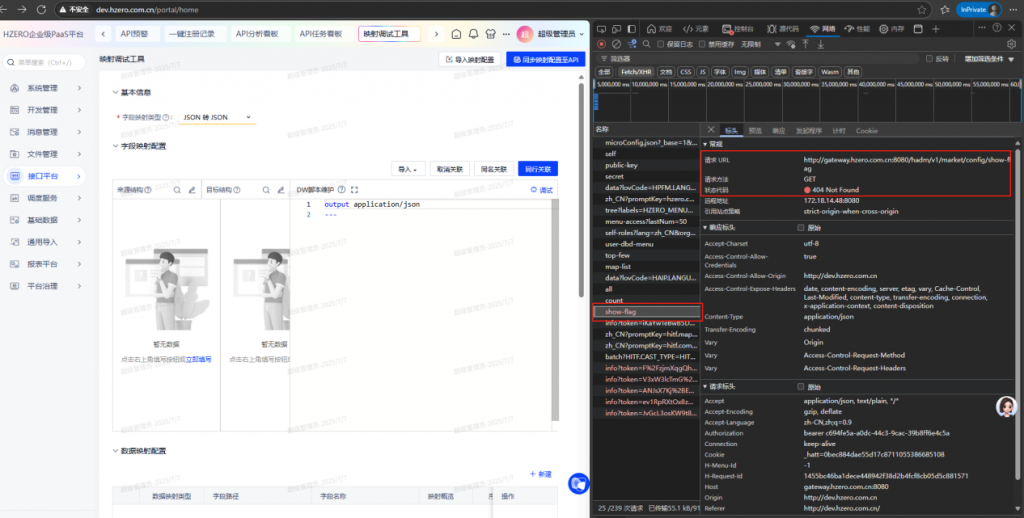Click the DevTools record network log icon

[601, 44]
